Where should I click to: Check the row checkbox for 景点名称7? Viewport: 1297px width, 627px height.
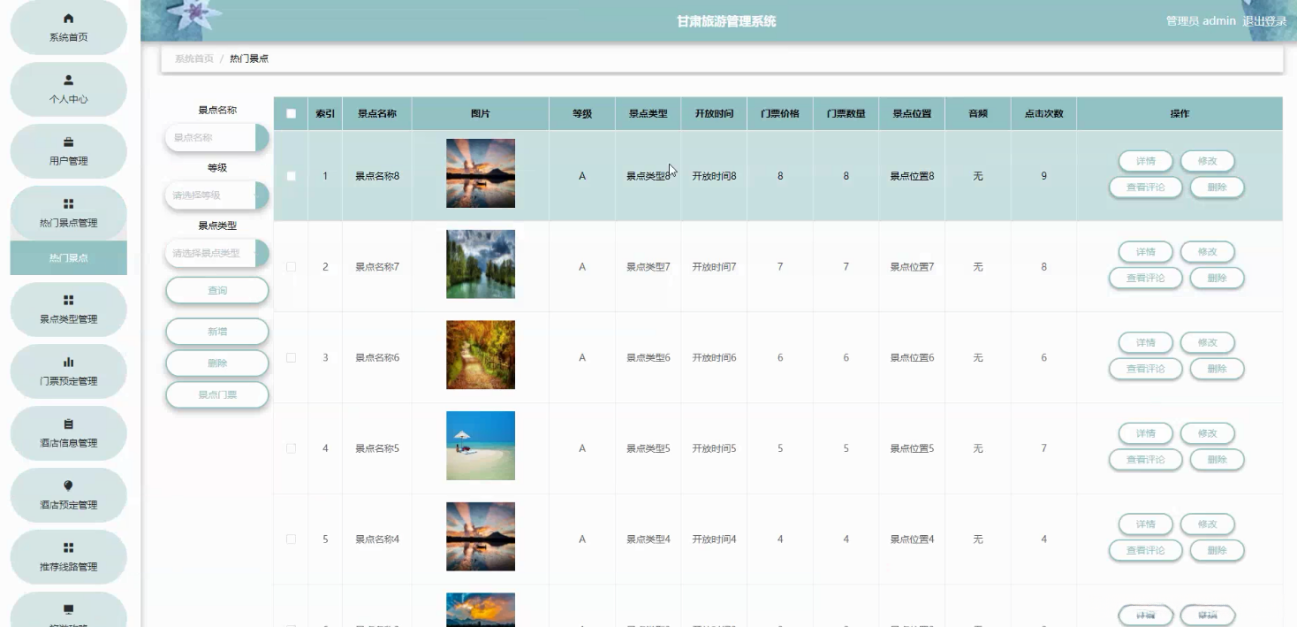(291, 267)
